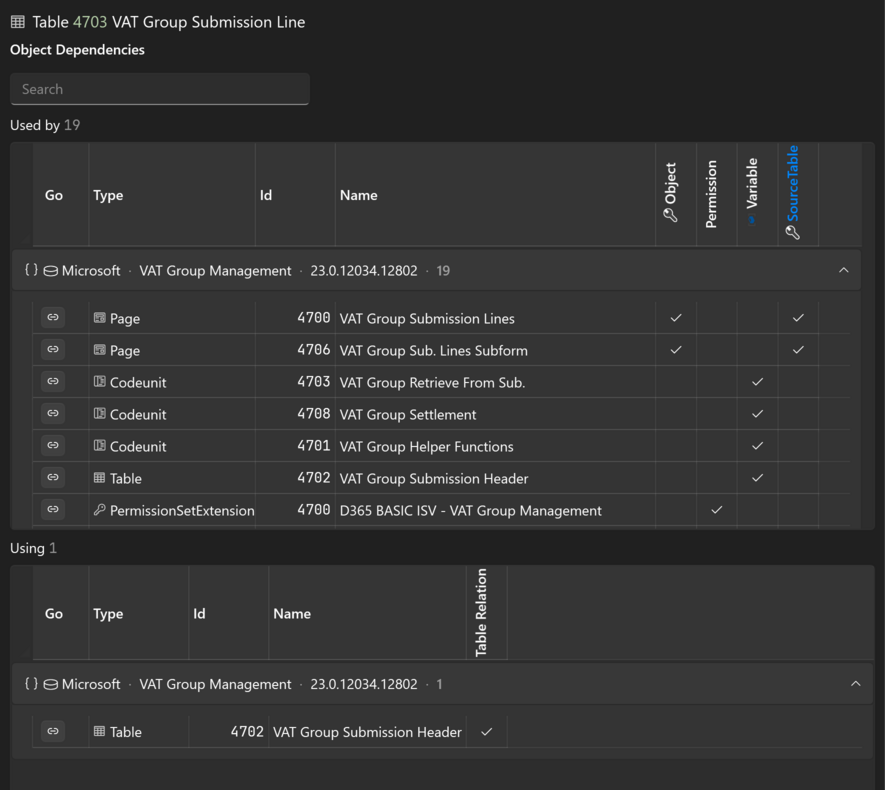
Task: Click the 'Used by 19' section label
Action: 45,125
